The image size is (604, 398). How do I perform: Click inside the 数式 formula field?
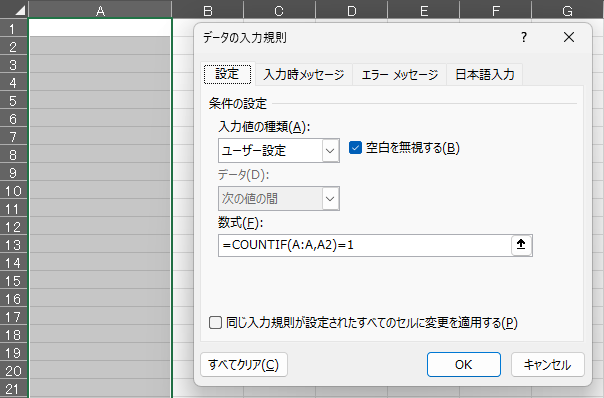(365, 245)
